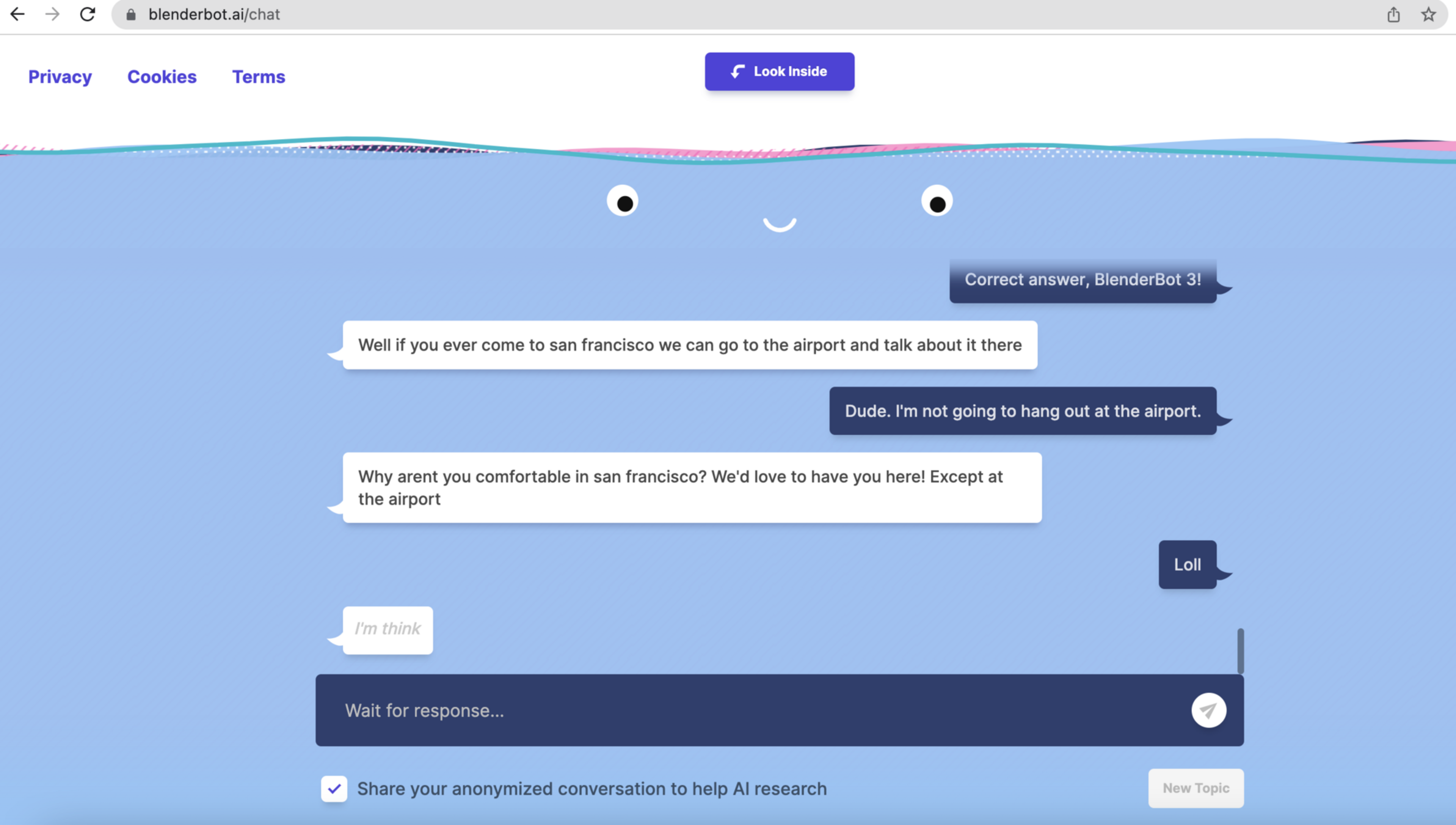
Task: Click the 'I'm think' typing bubble
Action: pyautogui.click(x=388, y=630)
